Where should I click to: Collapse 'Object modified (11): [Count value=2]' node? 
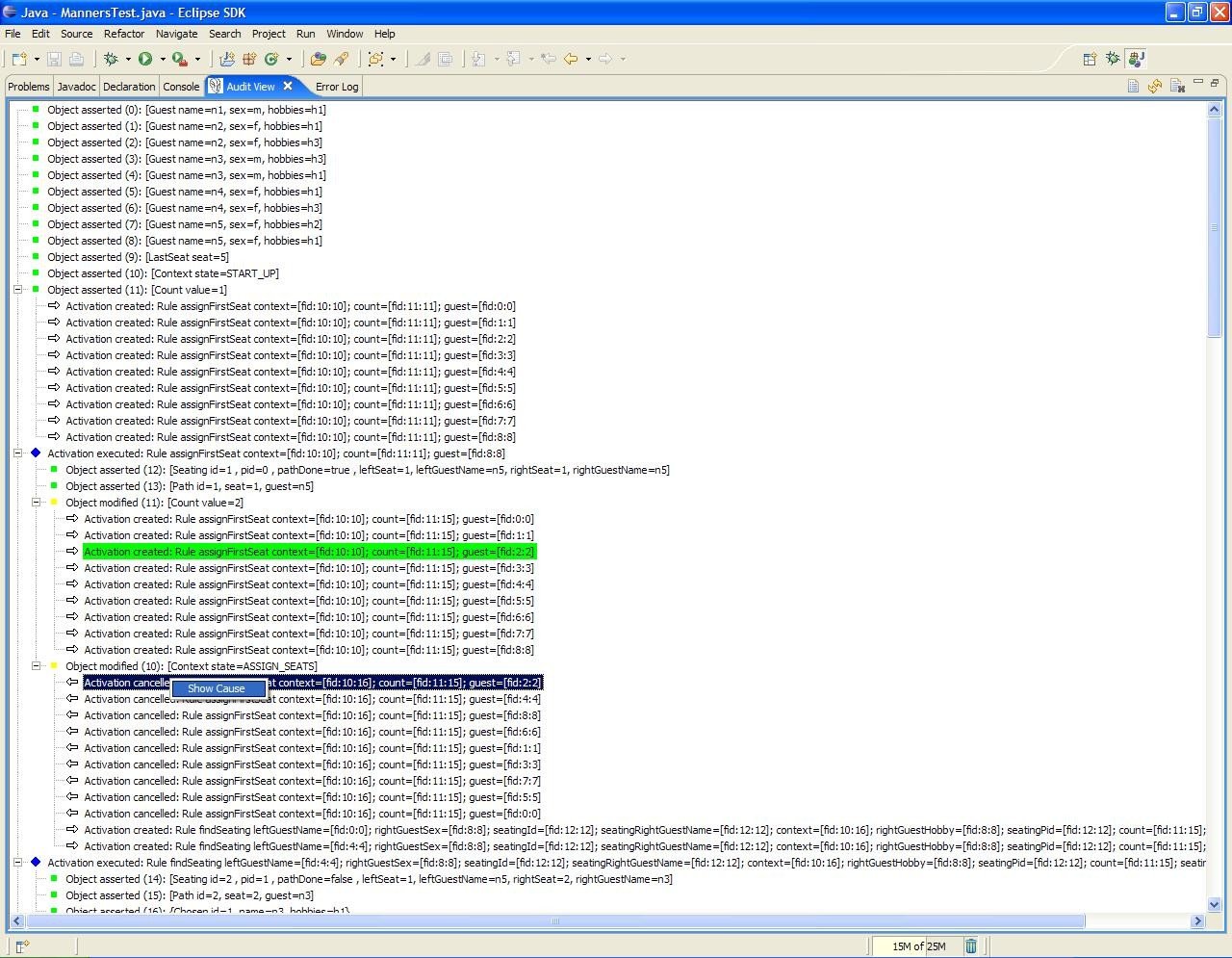click(37, 503)
